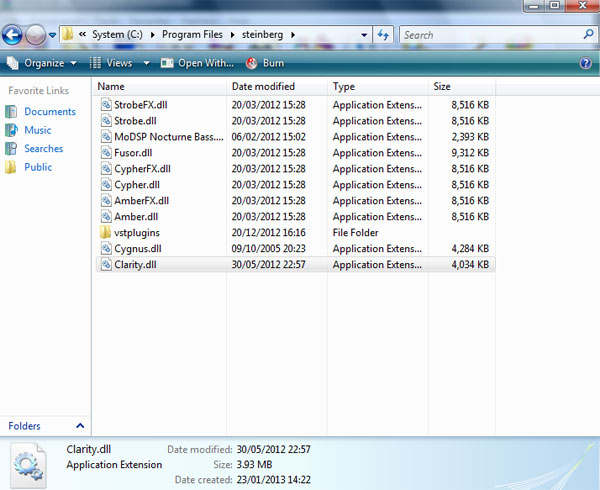Expand arrow after steinberg breadcrumb
This screenshot has height=490, width=600.
pos(293,35)
